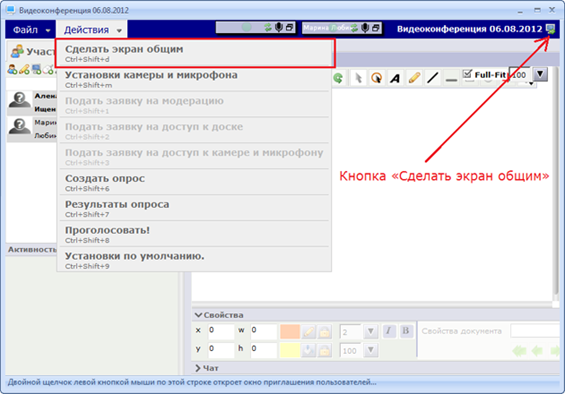
Task: Select participant Марина in the list
Action: 32,129
